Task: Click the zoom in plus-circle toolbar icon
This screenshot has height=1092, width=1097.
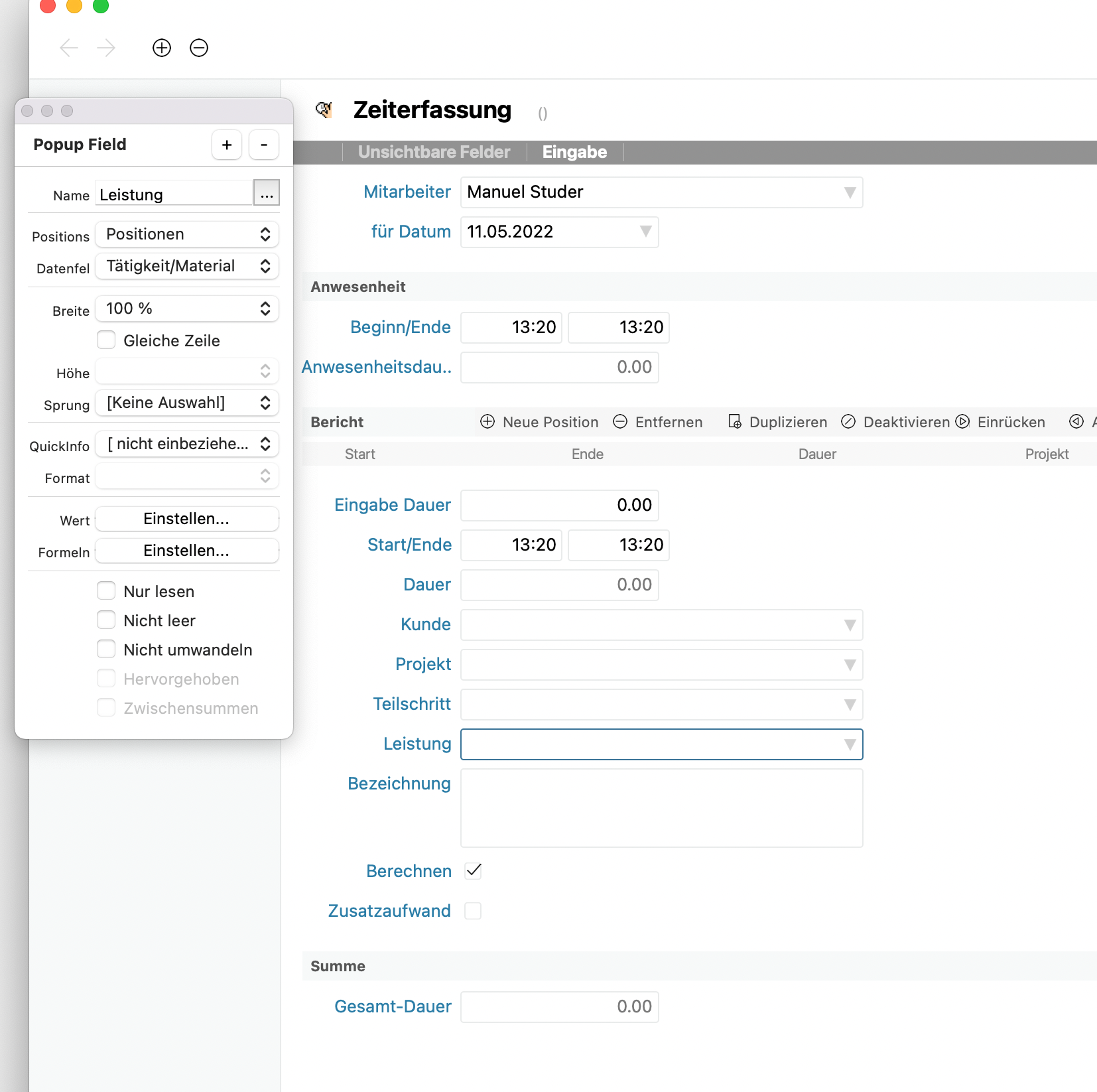Action: 162,48
